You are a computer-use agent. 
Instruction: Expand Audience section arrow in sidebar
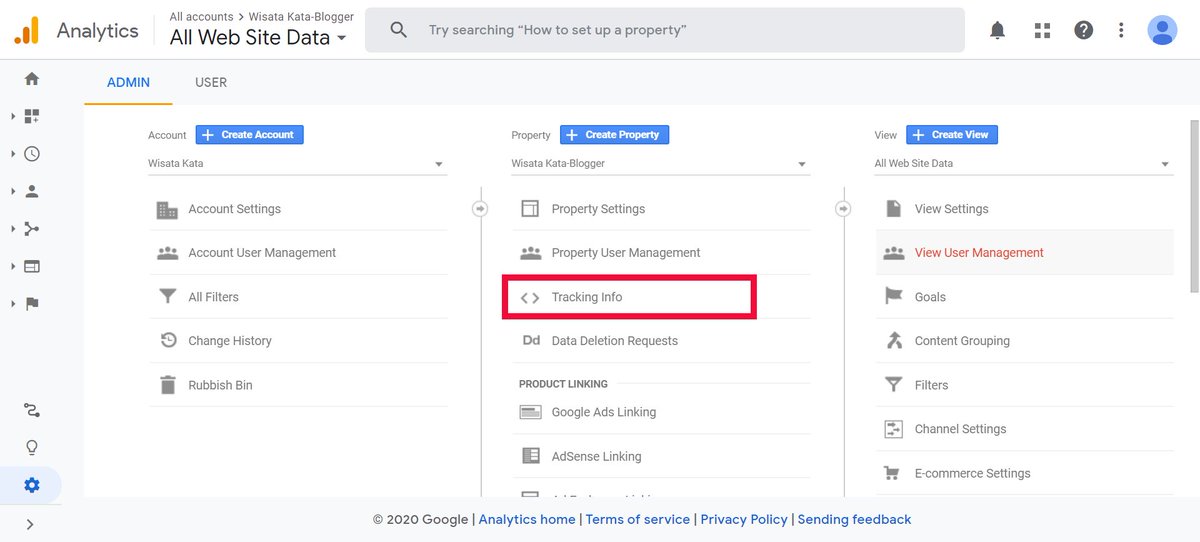point(13,191)
